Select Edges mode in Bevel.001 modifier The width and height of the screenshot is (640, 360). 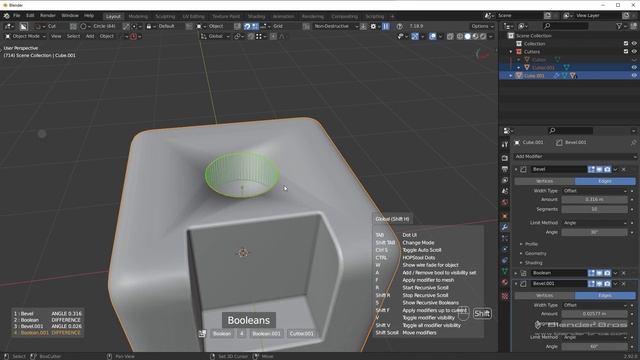[605, 296]
